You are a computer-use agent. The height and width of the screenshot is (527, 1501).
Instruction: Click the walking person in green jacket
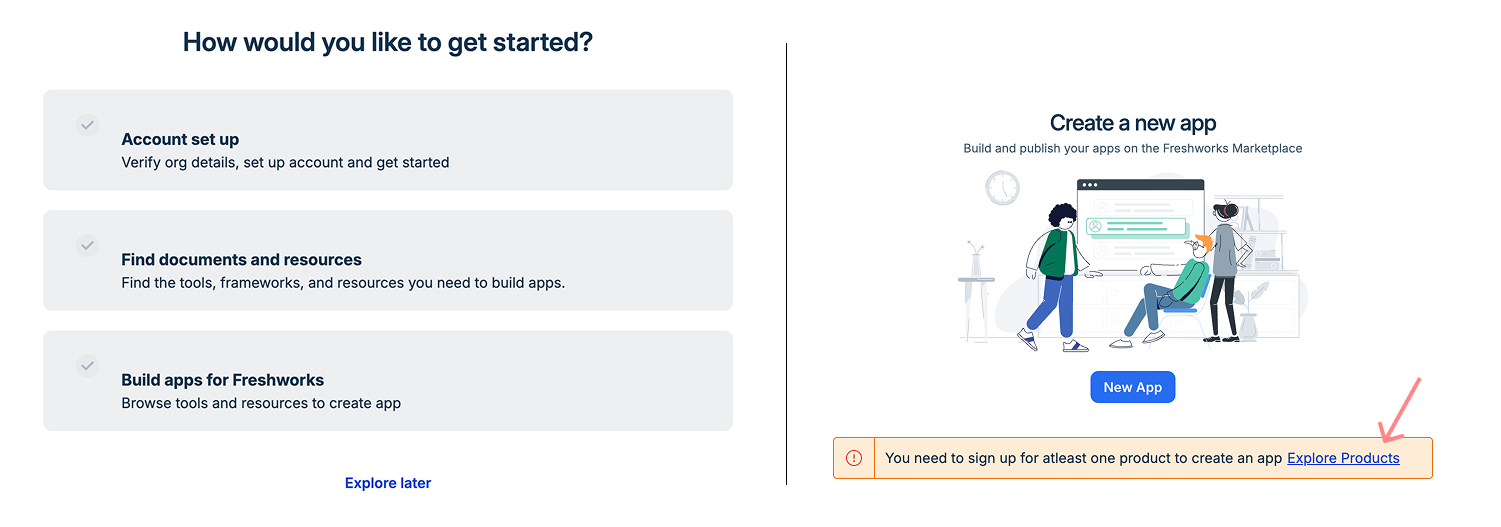pyautogui.click(x=1052, y=275)
